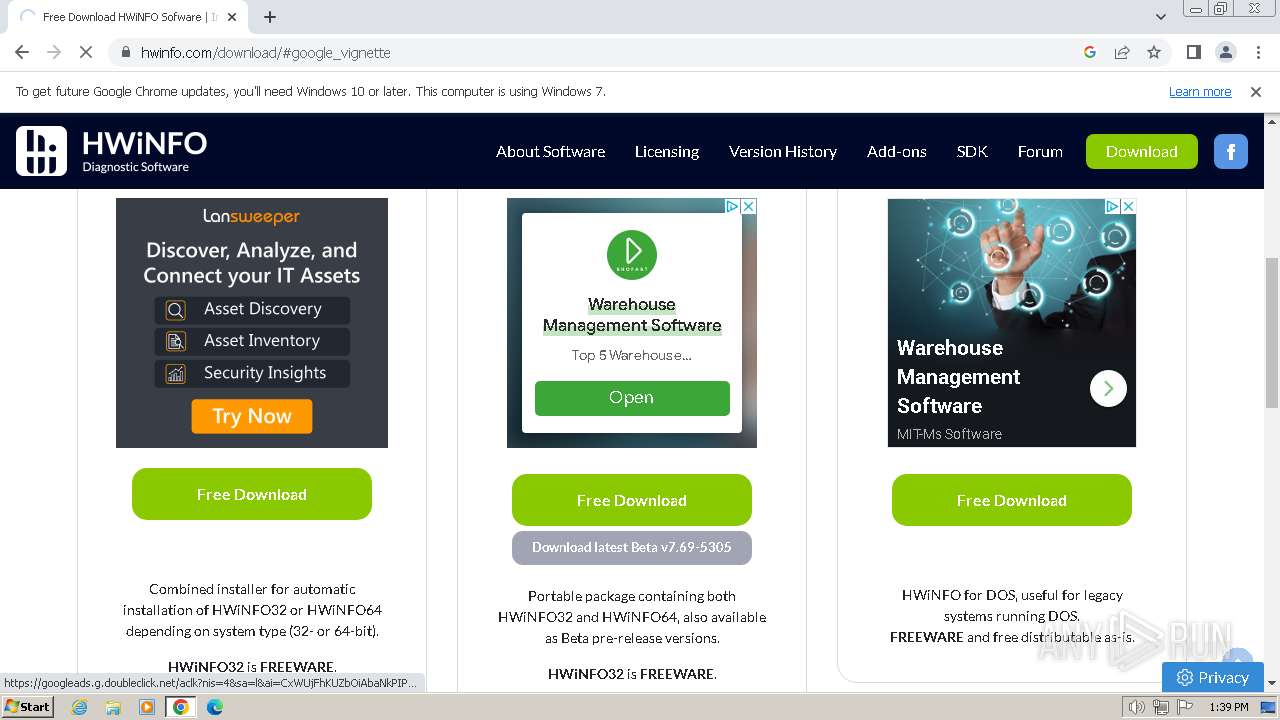Click the Google icon in address bar
Screen dimensions: 1280x720
pyautogui.click(x=1090, y=52)
